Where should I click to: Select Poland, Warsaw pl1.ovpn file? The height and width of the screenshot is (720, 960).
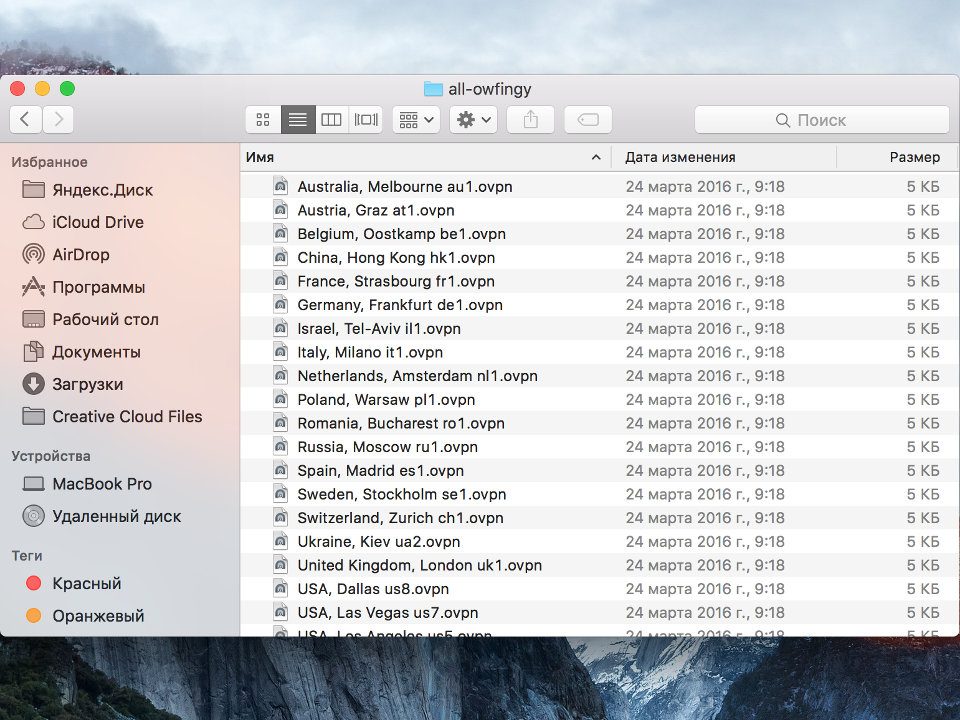click(599, 399)
